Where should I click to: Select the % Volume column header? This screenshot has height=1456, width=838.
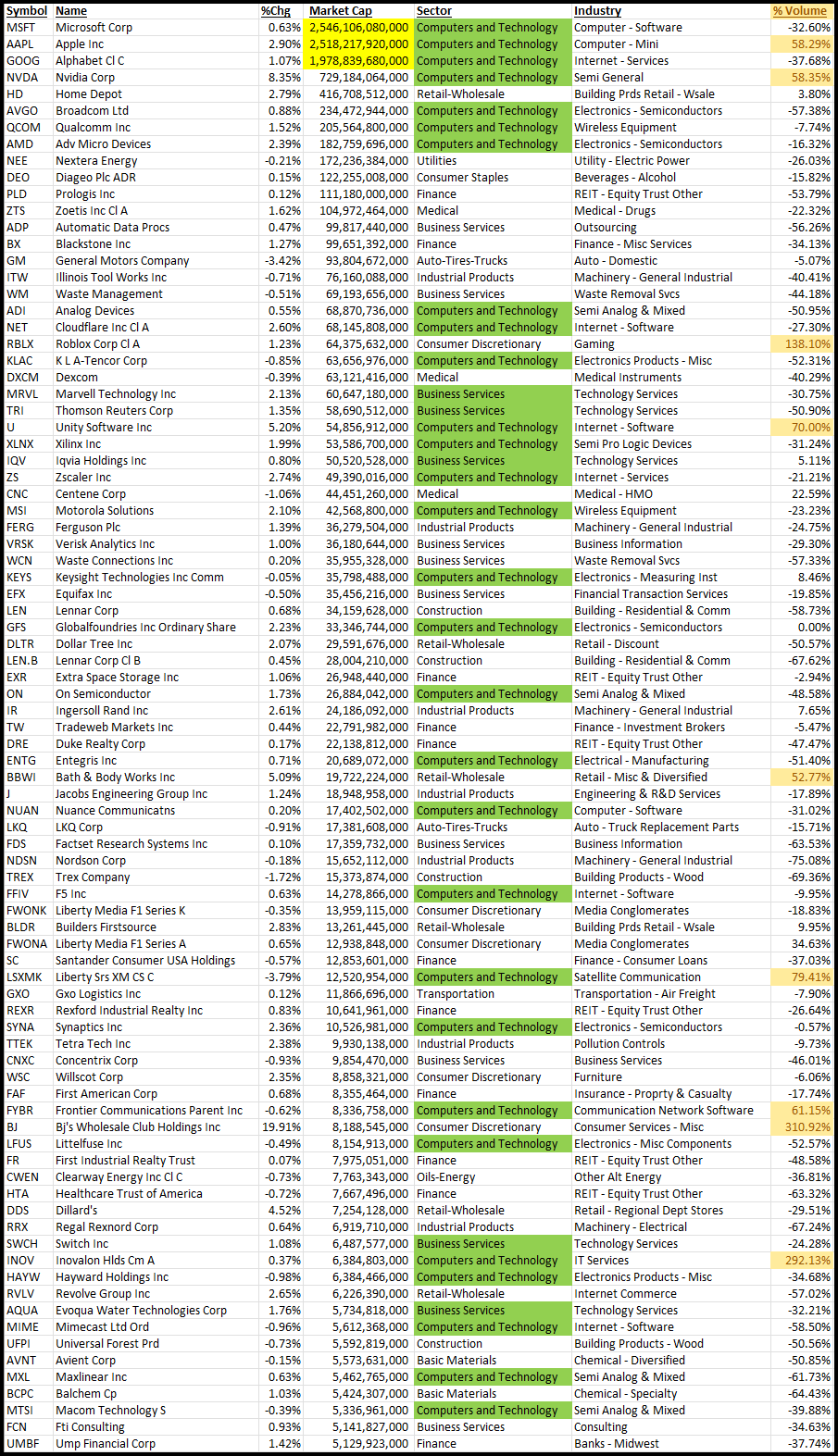click(800, 11)
